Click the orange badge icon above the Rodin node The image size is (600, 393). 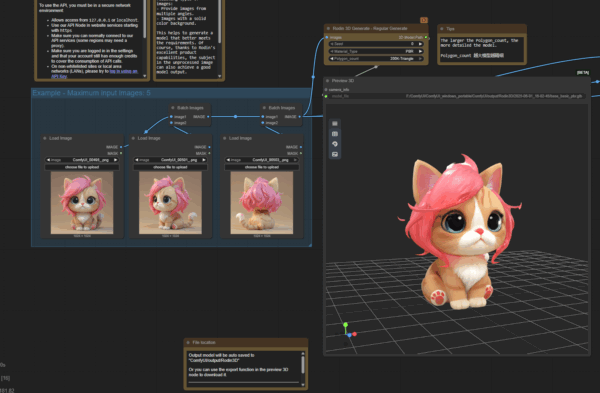[x=424, y=20]
